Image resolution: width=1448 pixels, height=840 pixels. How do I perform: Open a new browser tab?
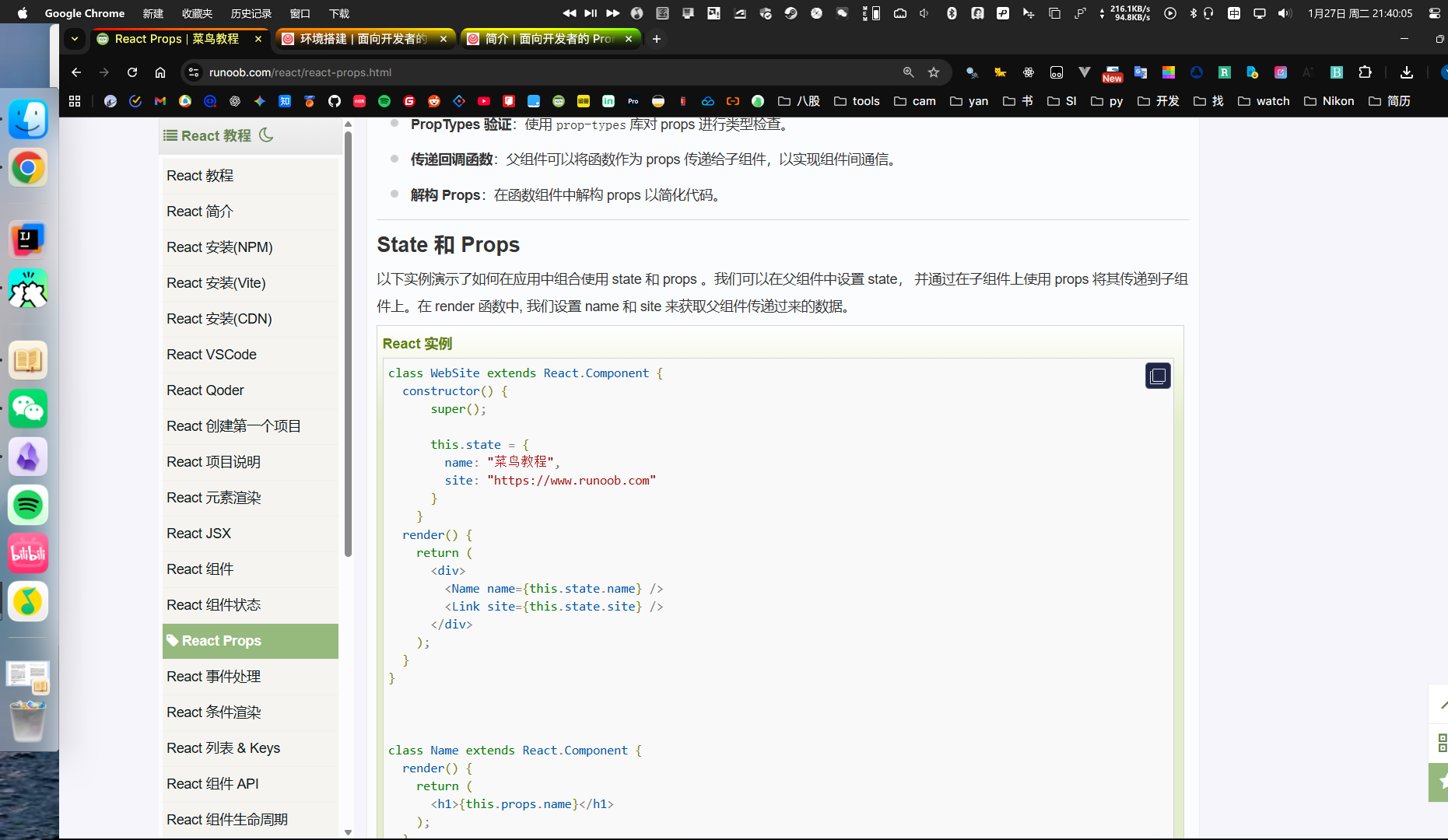657,39
